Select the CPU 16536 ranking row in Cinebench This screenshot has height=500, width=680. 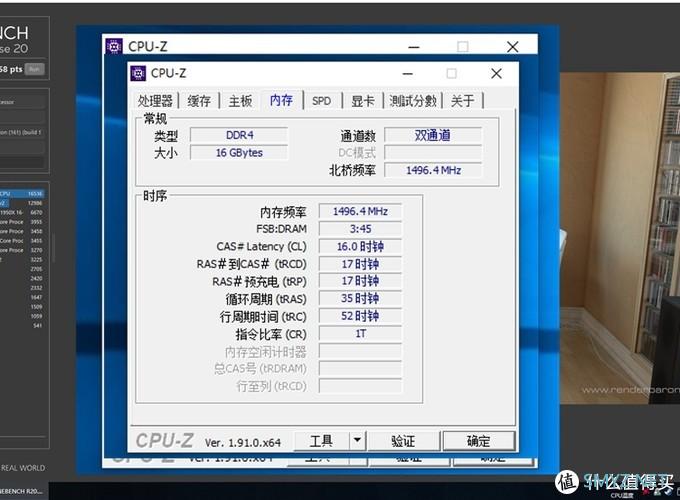click(21, 193)
